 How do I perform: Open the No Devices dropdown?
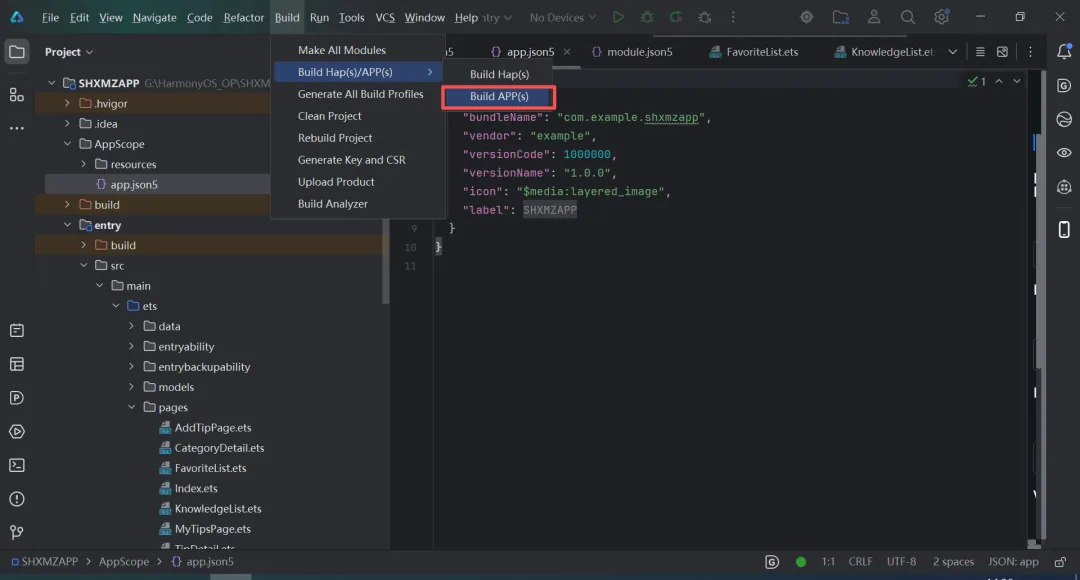coord(562,17)
